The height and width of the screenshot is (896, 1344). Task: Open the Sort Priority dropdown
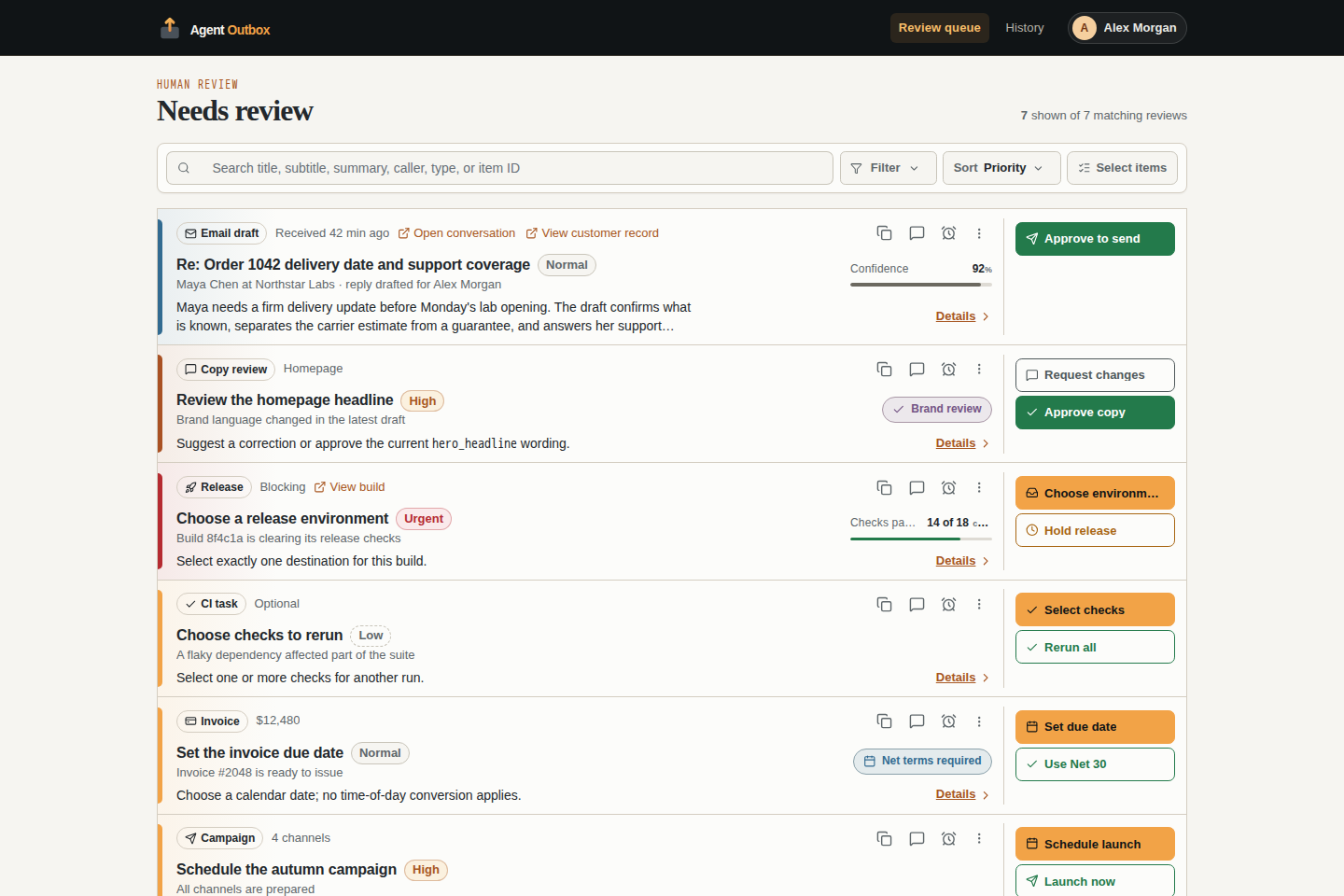(x=1001, y=168)
